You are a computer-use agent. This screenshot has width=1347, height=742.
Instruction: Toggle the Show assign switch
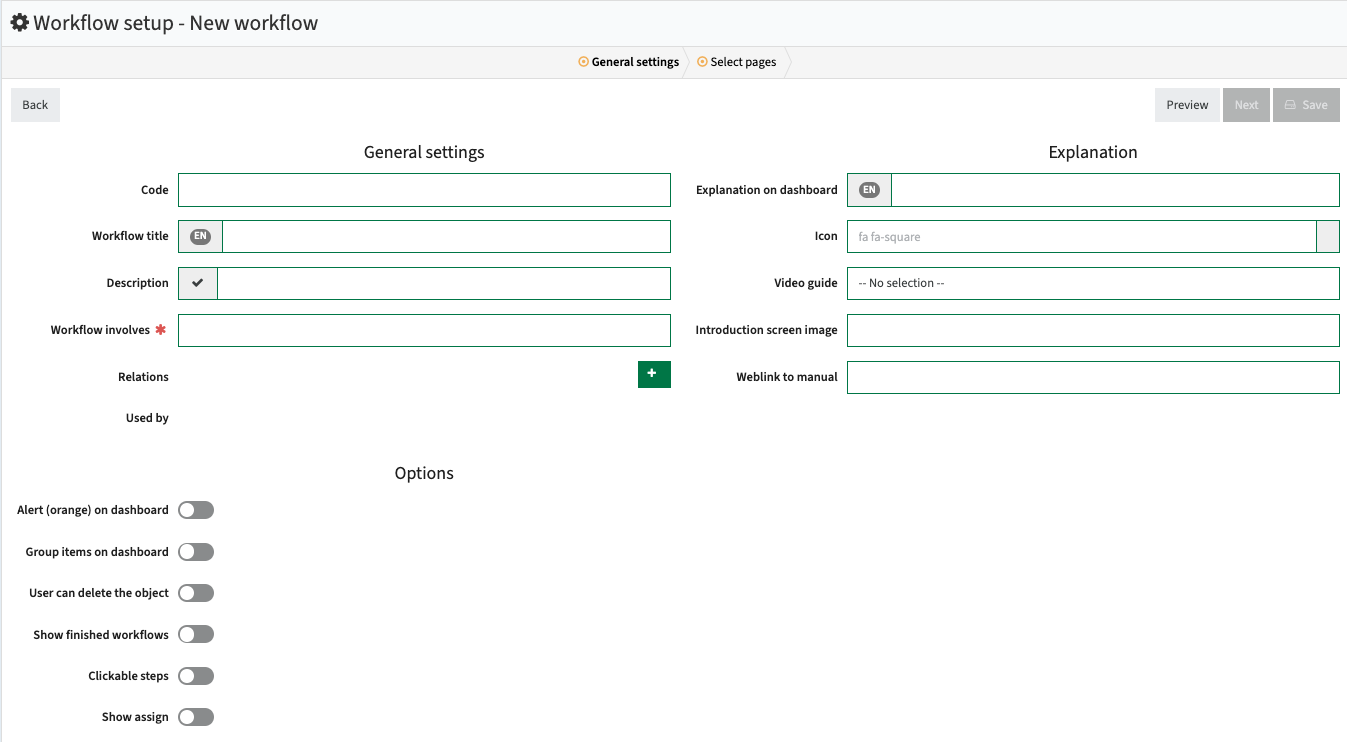pos(196,717)
